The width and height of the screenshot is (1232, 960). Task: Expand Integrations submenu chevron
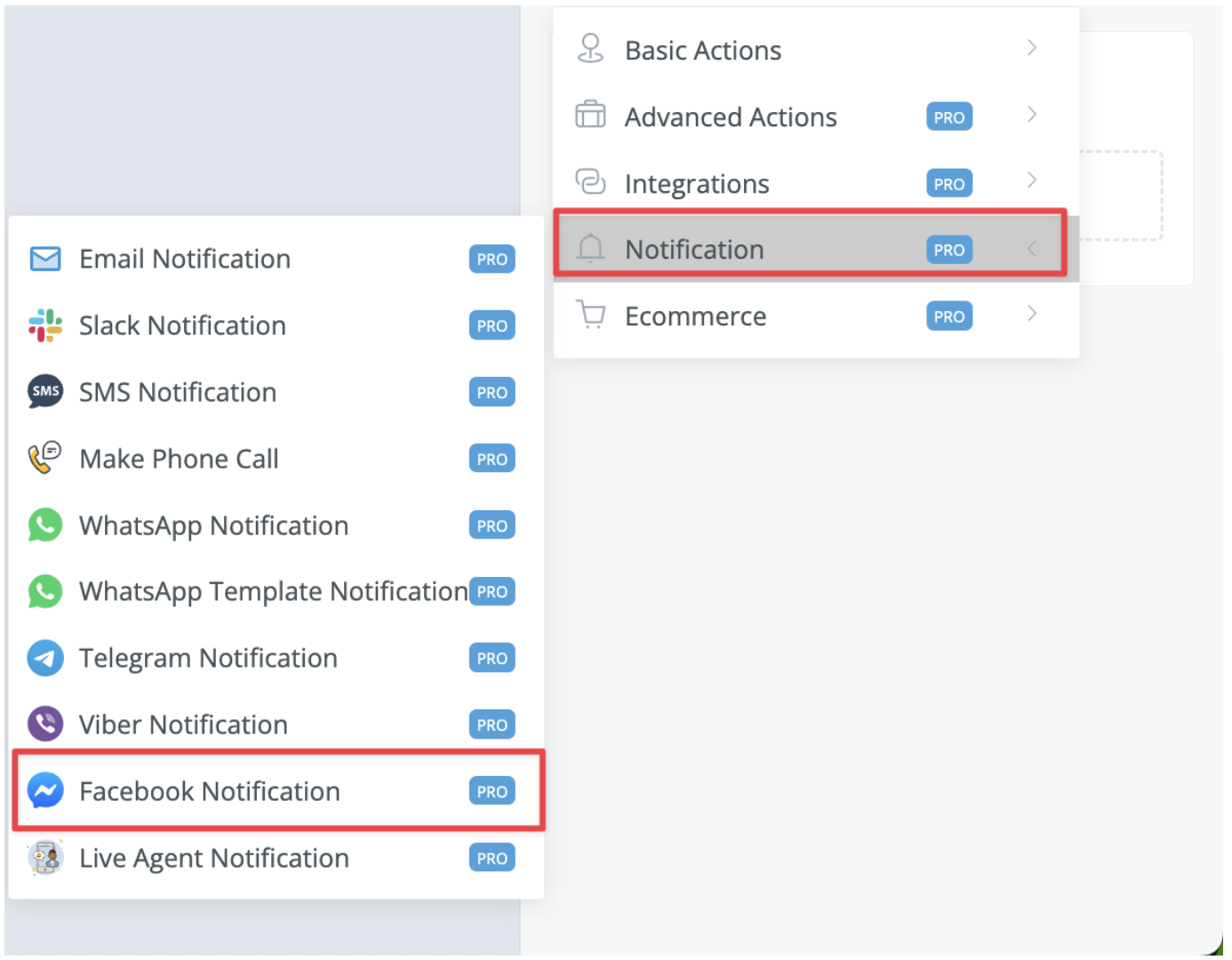[1032, 180]
